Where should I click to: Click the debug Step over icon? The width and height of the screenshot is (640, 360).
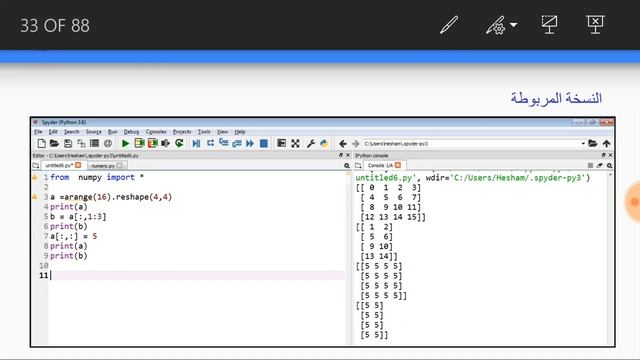[x=210, y=143]
